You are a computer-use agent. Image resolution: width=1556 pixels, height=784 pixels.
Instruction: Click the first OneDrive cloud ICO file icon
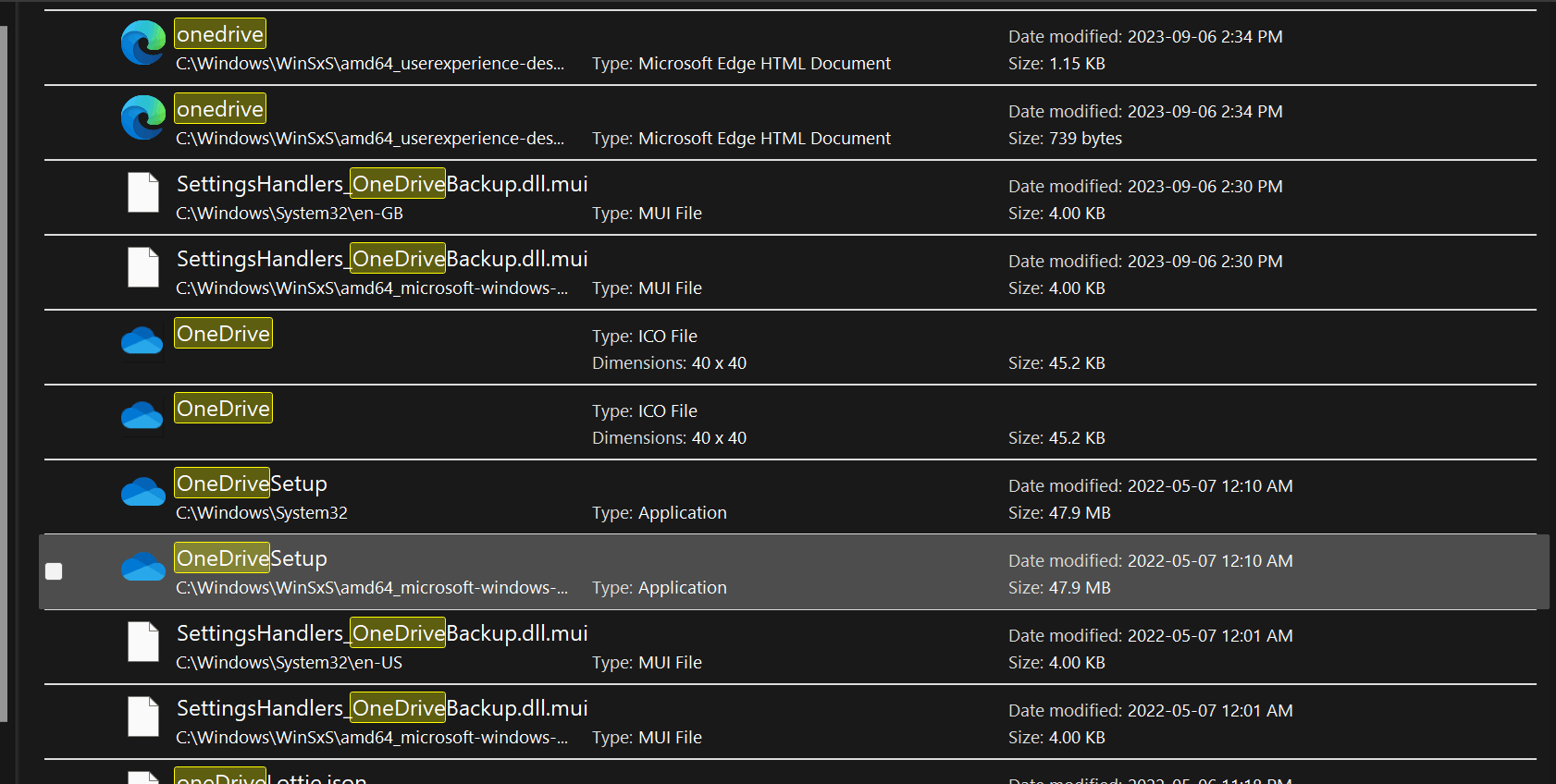tap(141, 340)
